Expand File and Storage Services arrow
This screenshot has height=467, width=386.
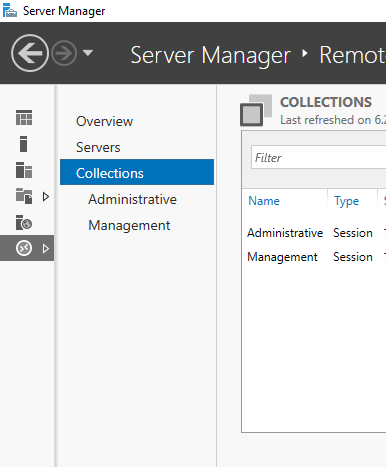46,197
